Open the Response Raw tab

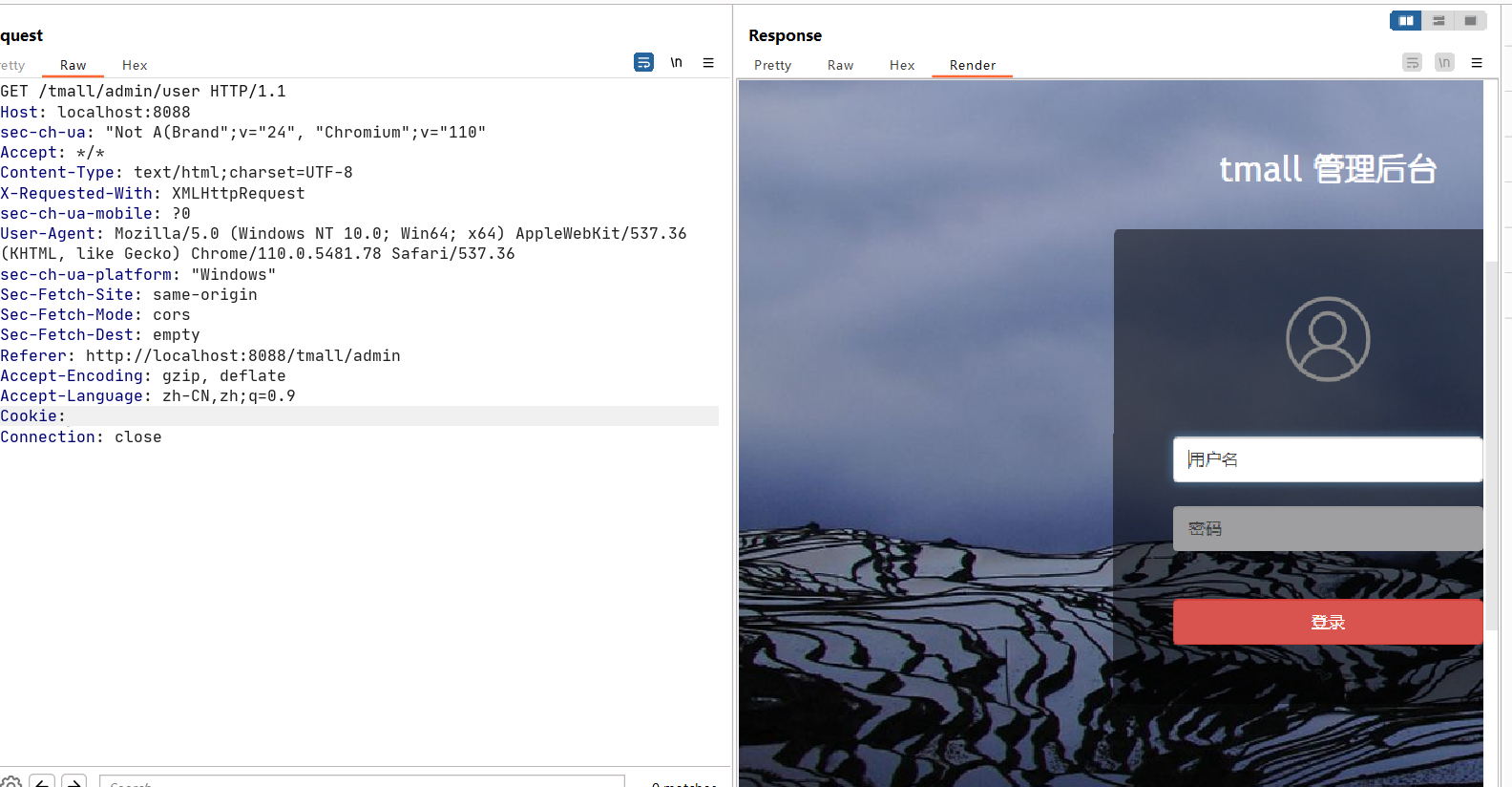point(841,65)
